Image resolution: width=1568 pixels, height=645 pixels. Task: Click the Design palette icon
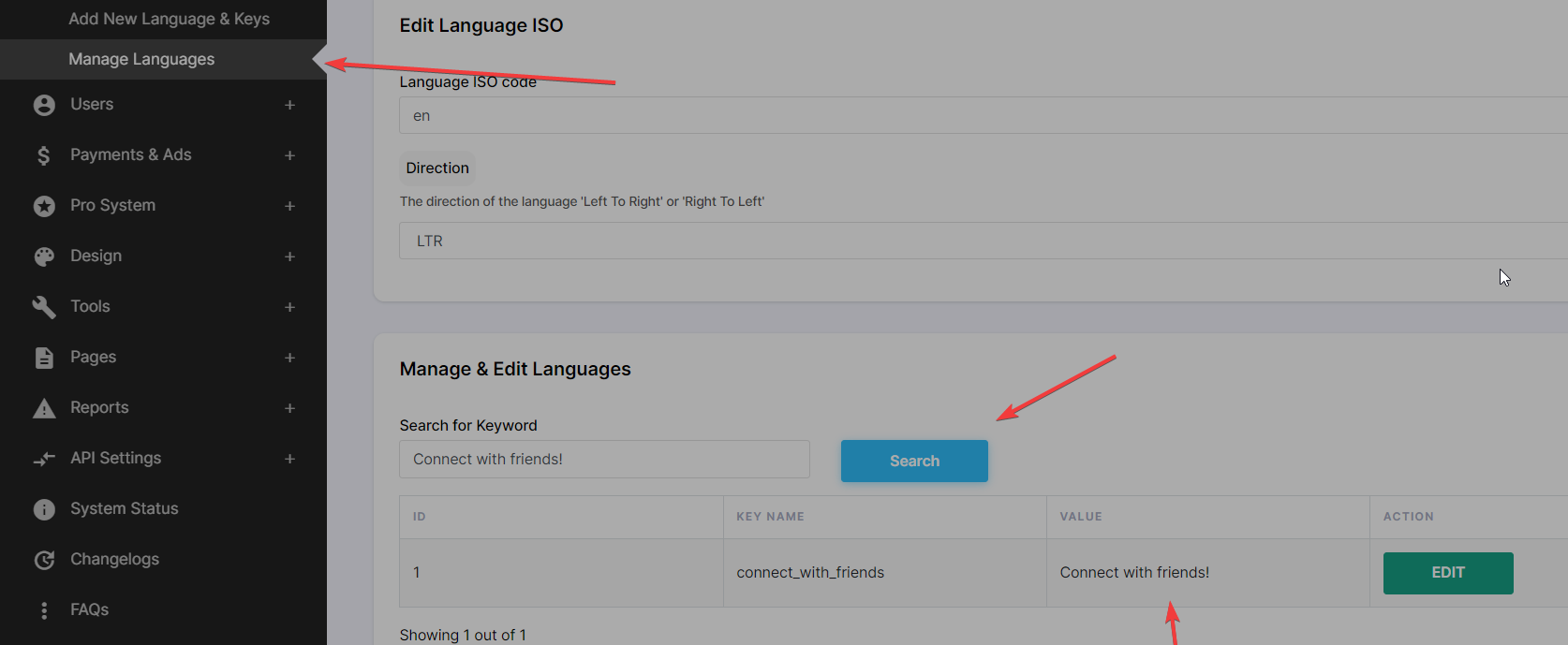coord(44,257)
